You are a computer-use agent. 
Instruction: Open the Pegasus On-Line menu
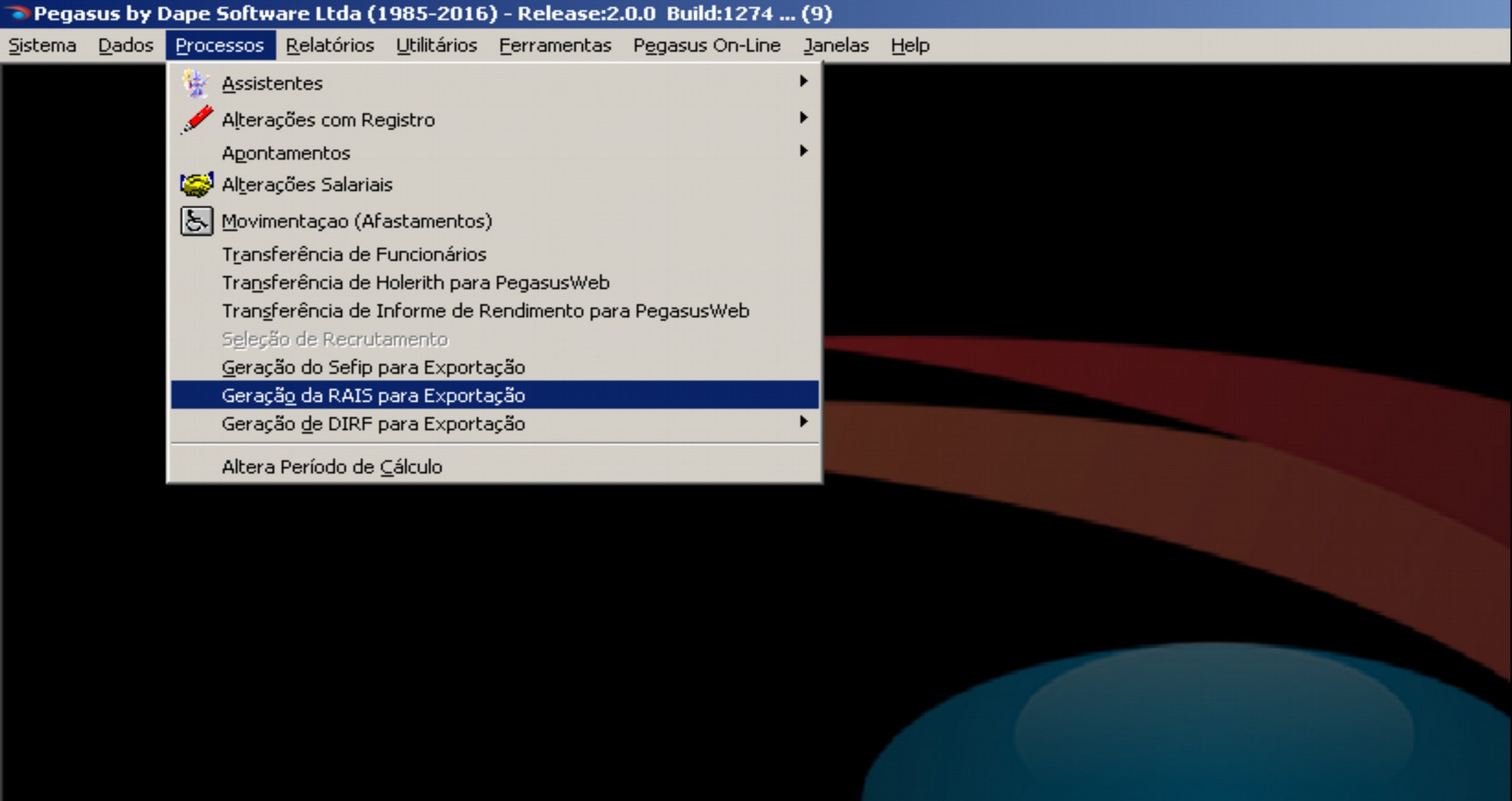707,45
